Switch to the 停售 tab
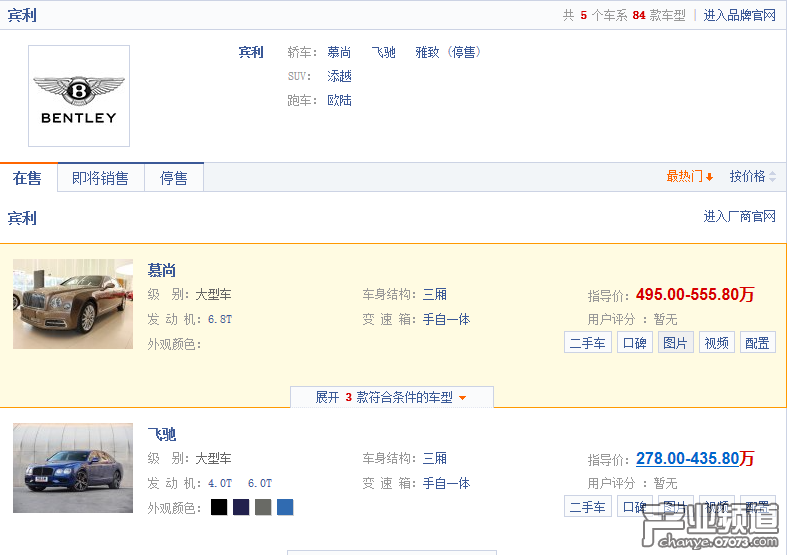This screenshot has height=555, width=788. point(174,178)
